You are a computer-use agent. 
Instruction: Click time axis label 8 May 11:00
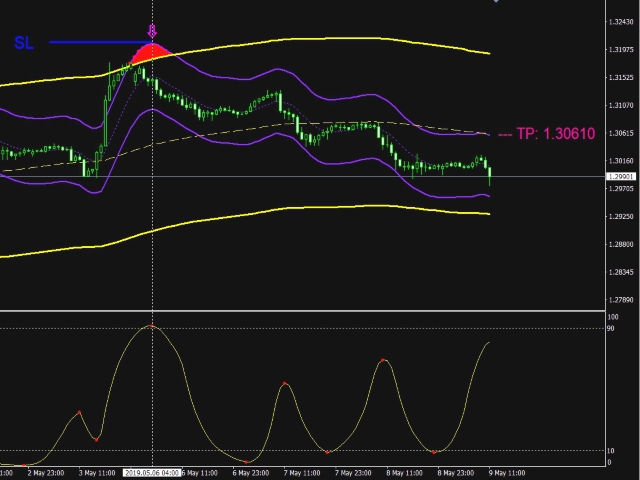pyautogui.click(x=404, y=473)
